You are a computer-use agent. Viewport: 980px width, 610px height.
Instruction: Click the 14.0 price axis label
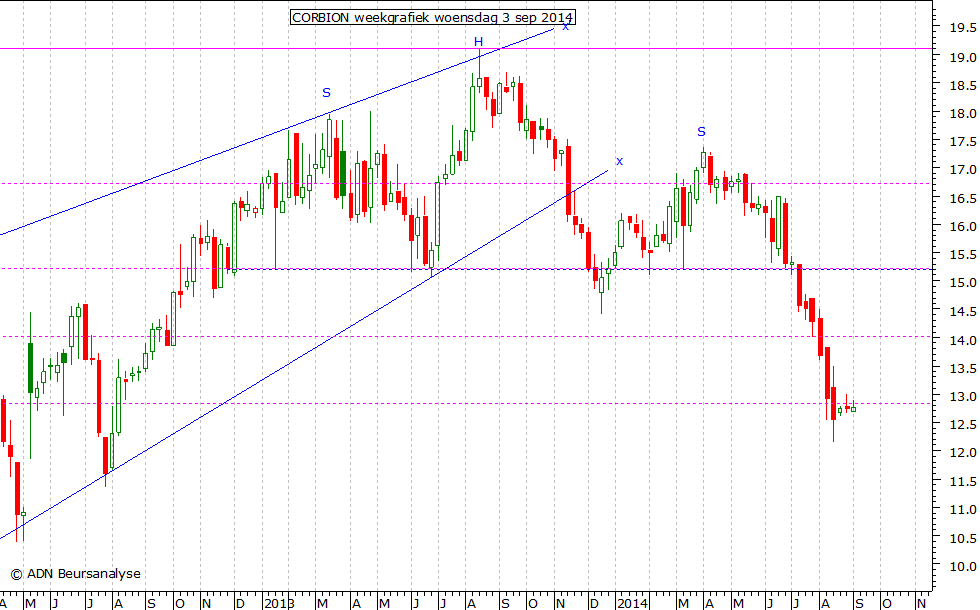[x=963, y=340]
